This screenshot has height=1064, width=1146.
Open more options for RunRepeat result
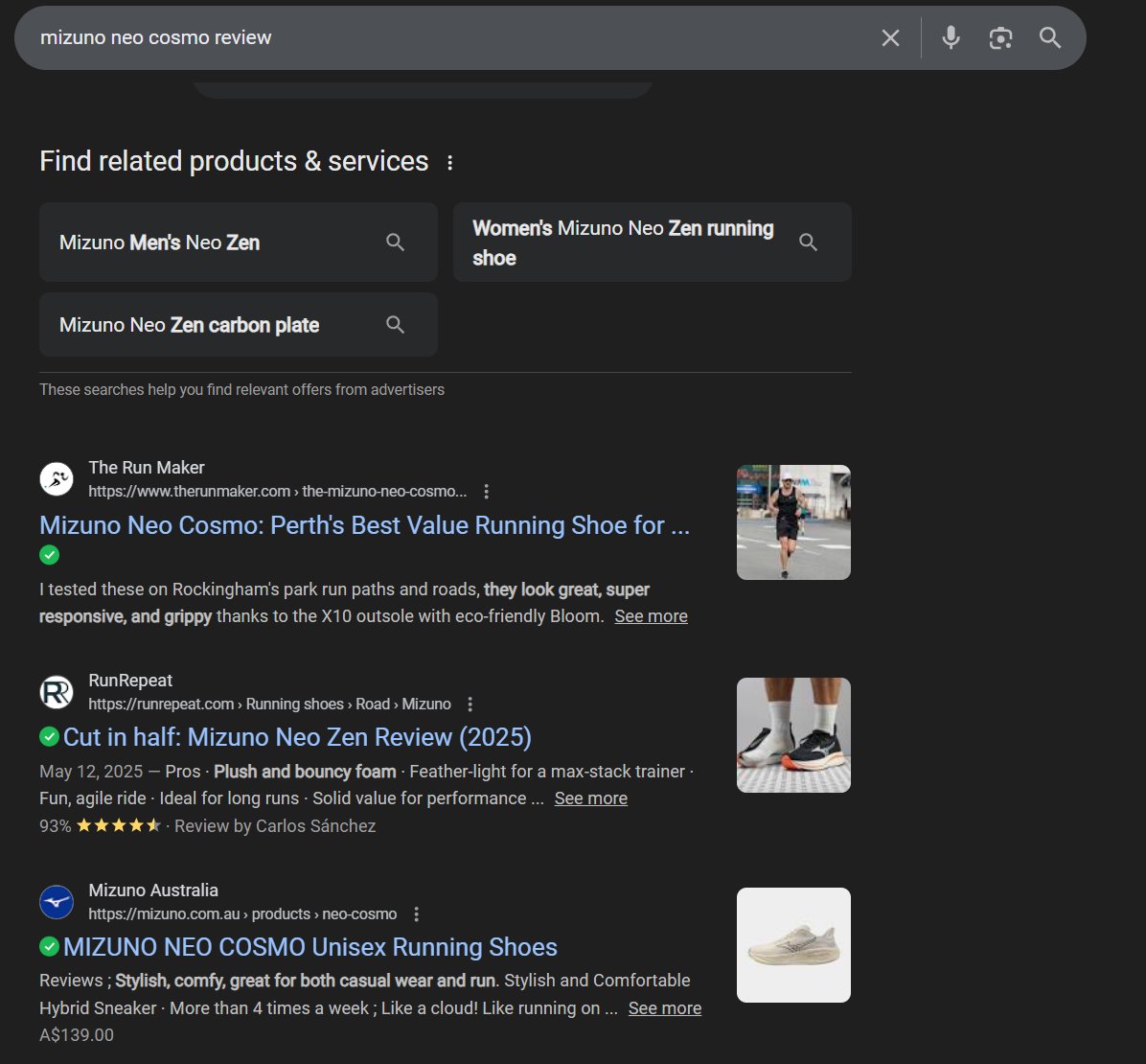click(x=470, y=705)
